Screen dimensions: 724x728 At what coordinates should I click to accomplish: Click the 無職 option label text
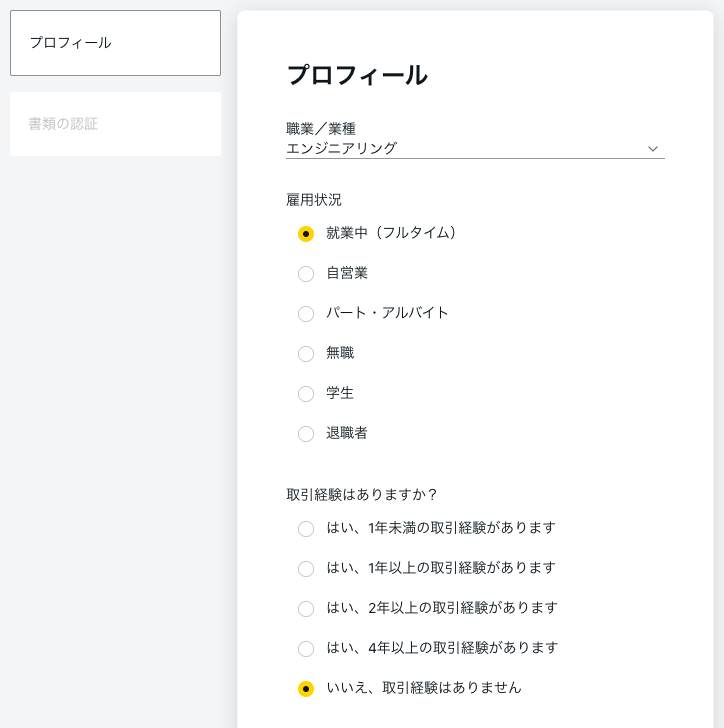tap(340, 353)
